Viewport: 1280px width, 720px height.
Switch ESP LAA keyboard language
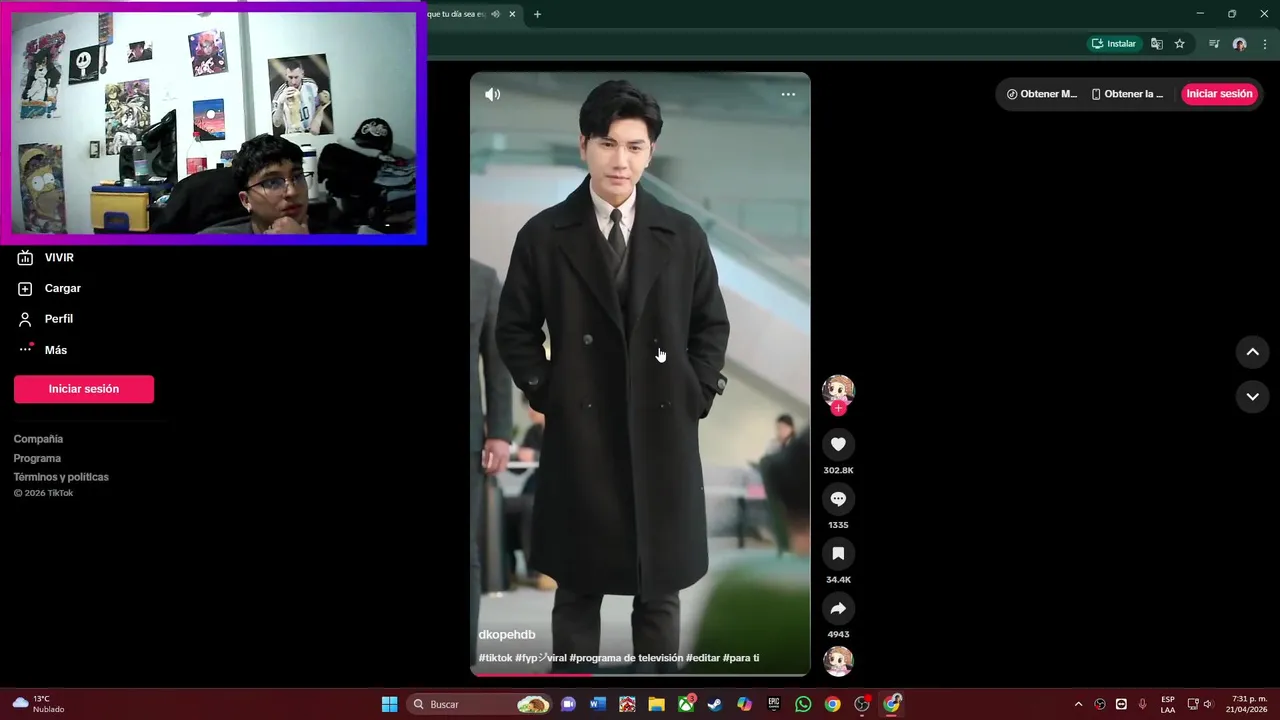(x=1168, y=704)
